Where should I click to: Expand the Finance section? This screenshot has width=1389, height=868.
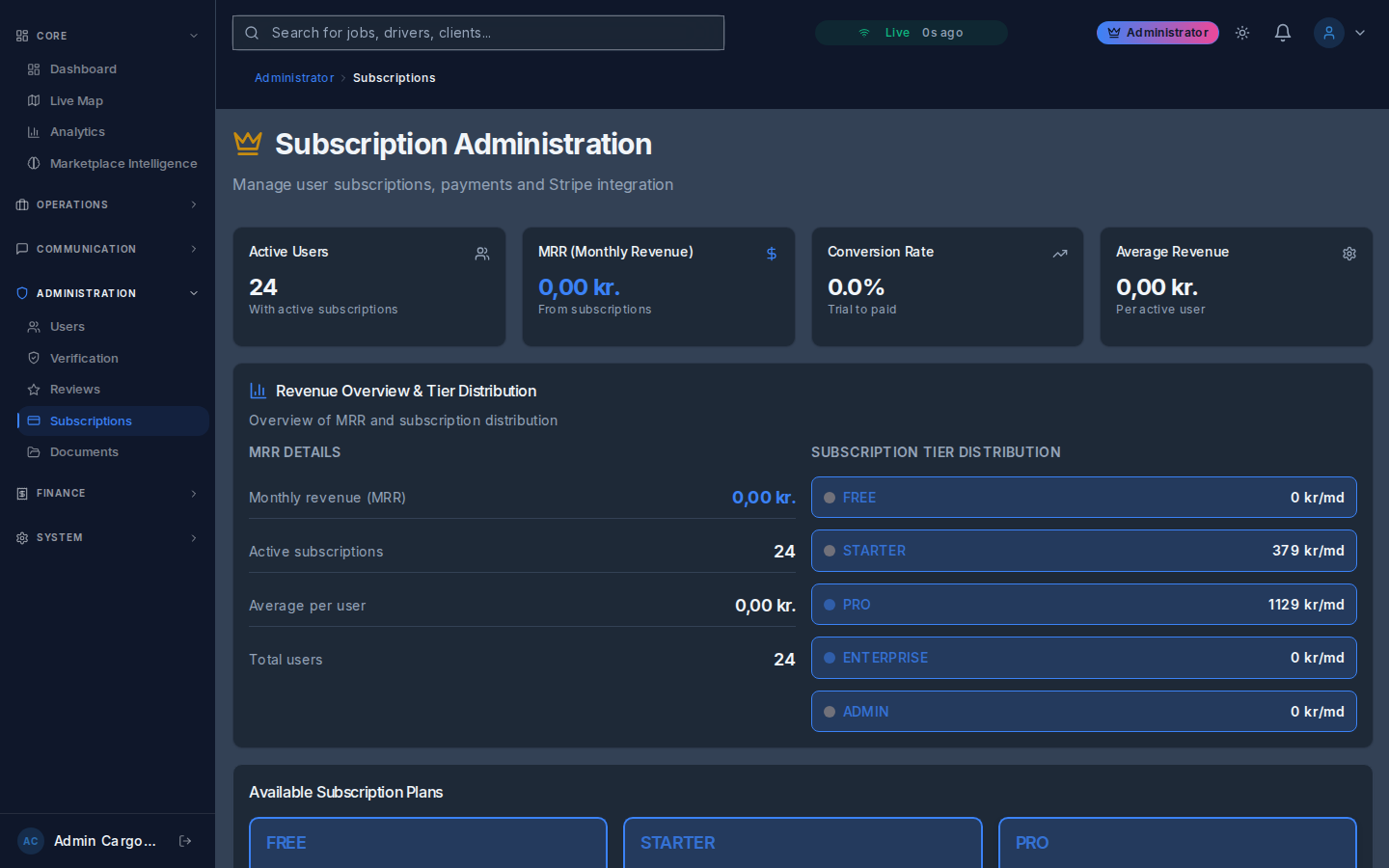click(106, 493)
